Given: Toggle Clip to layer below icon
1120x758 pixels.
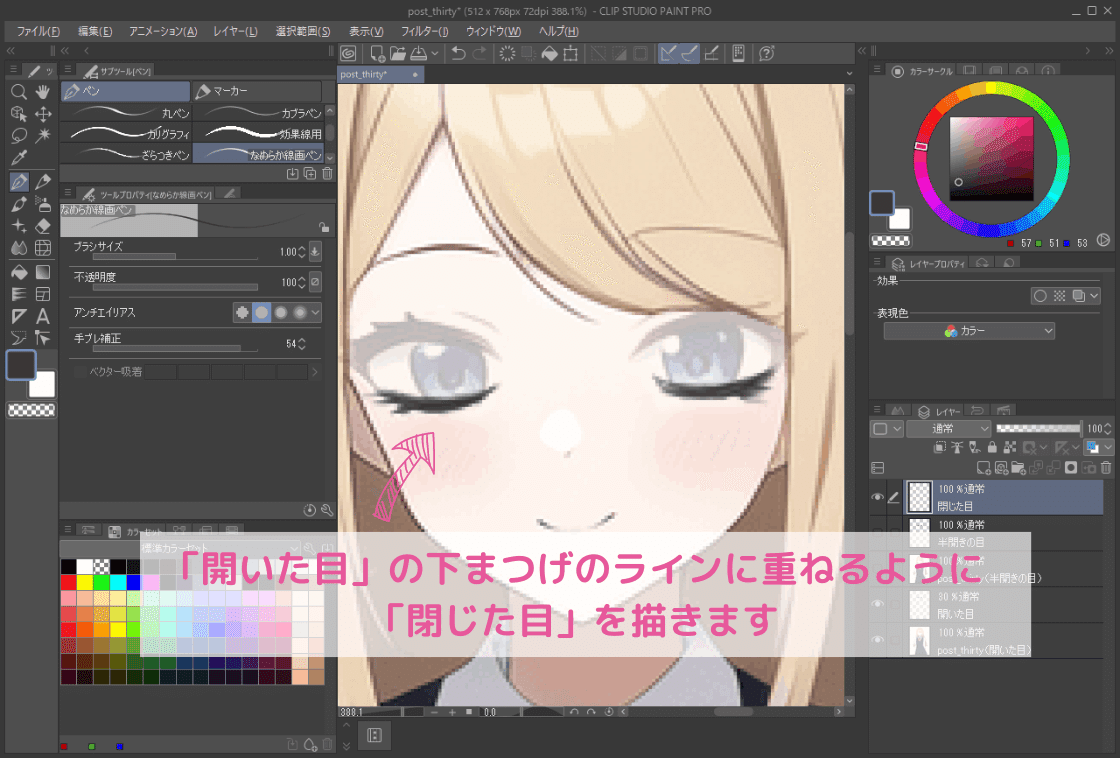Looking at the screenshot, I should click(x=940, y=447).
